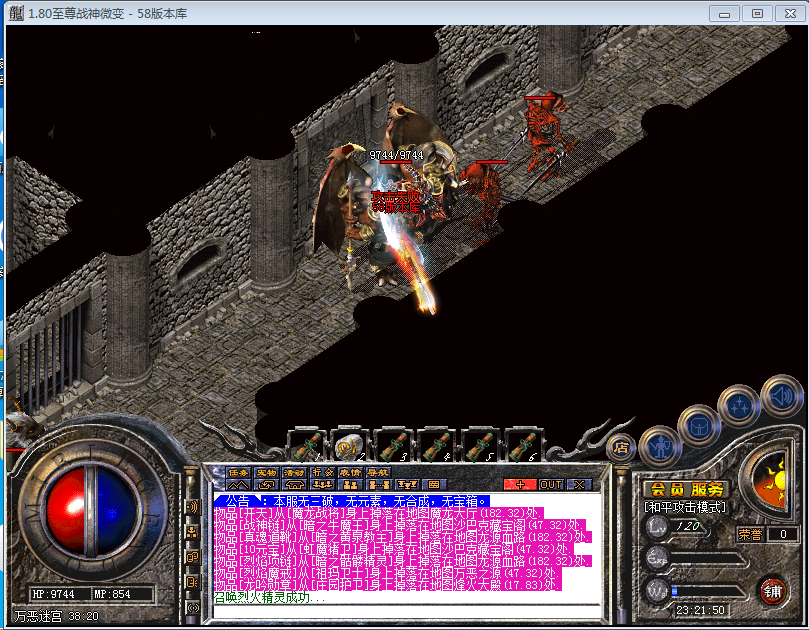Screen dimensions: 809x630
Task: Open the skills stars icon
Action: pos(739,405)
